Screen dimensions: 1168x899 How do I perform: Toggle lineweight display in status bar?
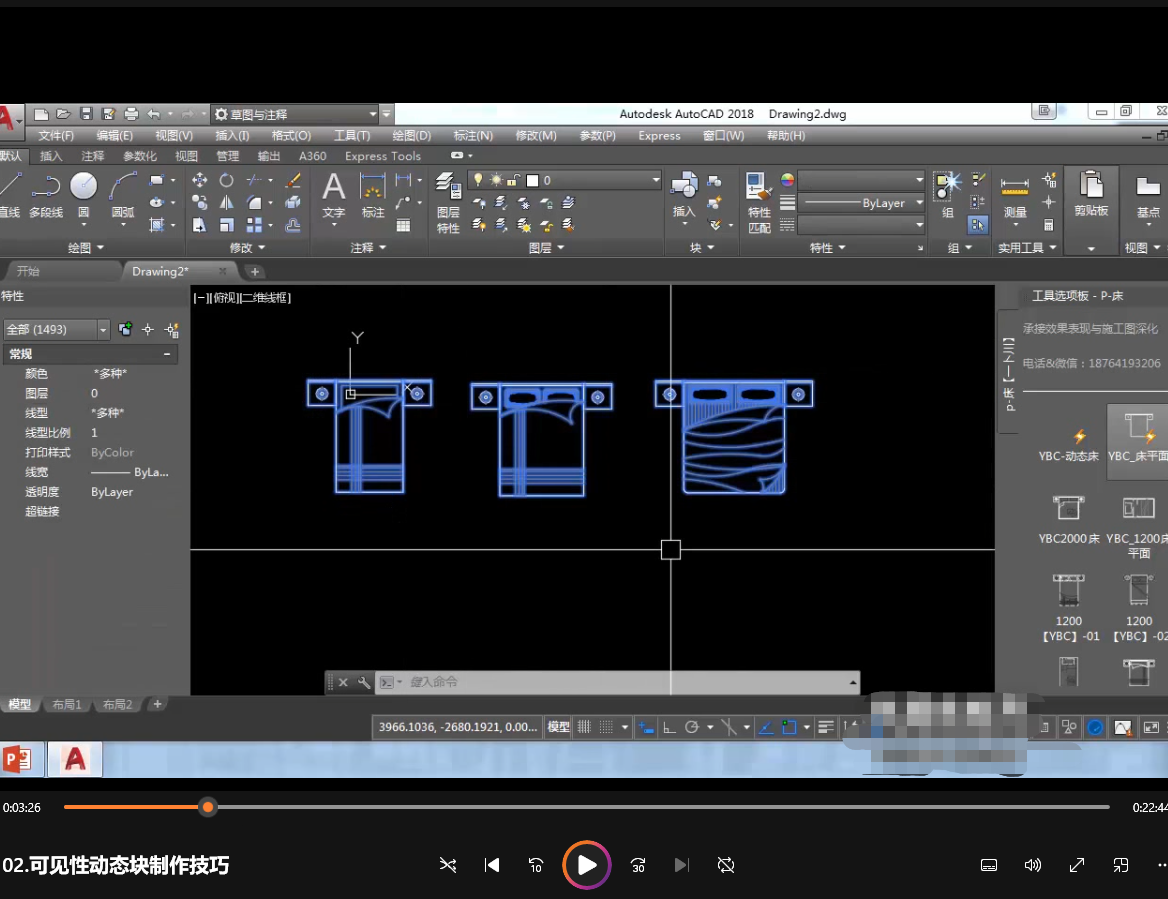pos(825,727)
